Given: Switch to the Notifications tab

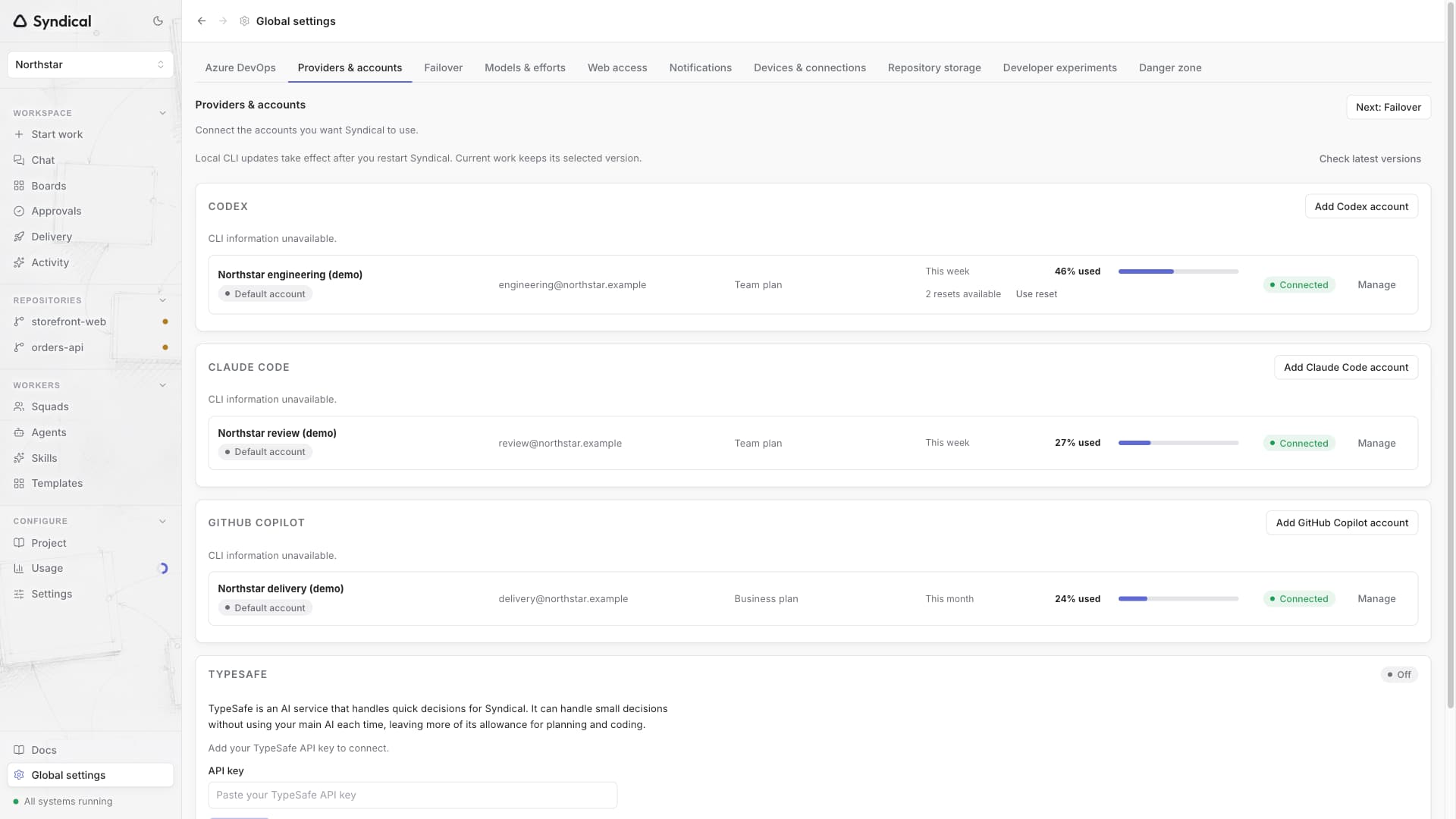Looking at the screenshot, I should click(701, 67).
